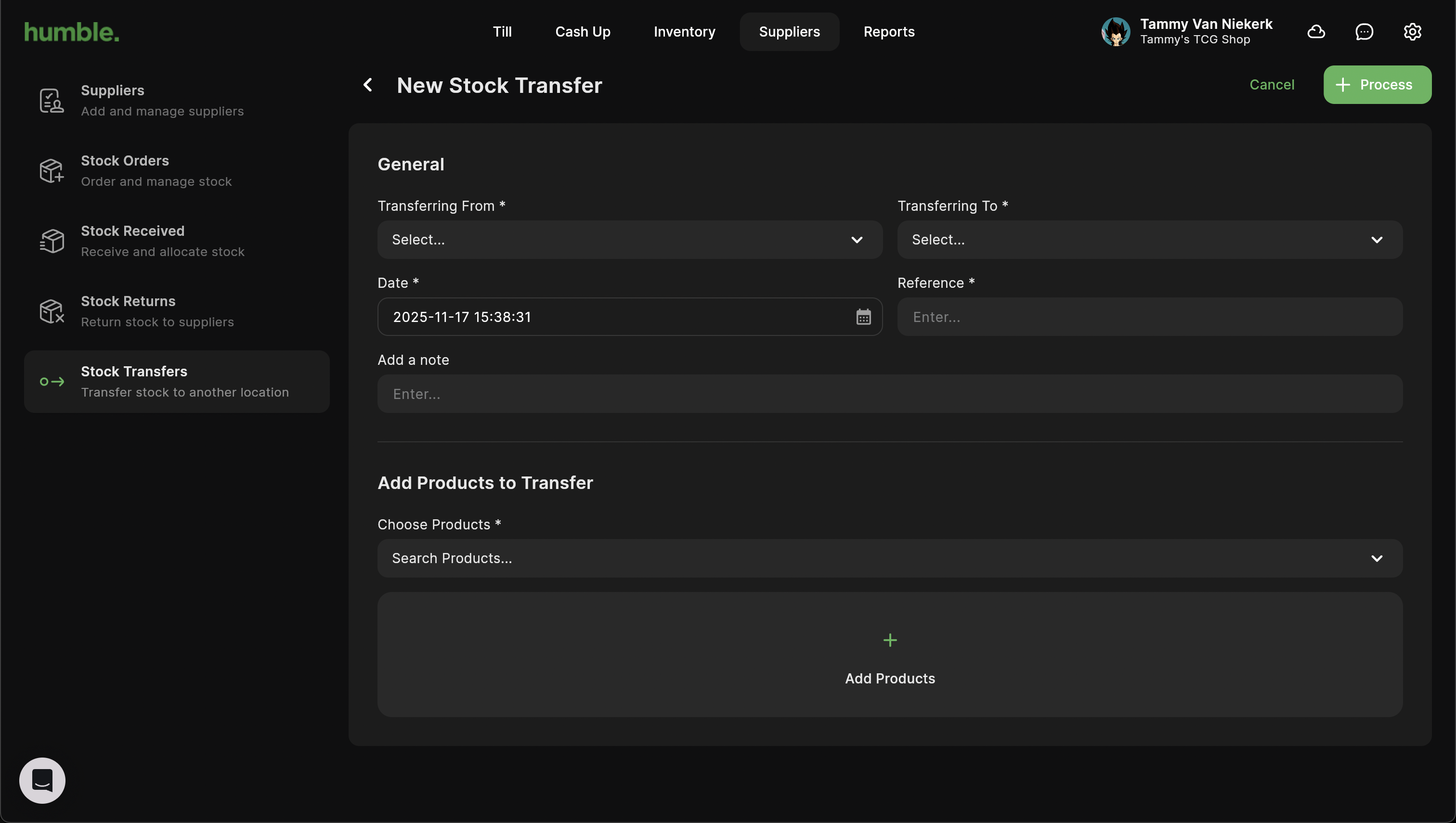1456x823 pixels.
Task: Open the Search Products dropdown
Action: [889, 558]
